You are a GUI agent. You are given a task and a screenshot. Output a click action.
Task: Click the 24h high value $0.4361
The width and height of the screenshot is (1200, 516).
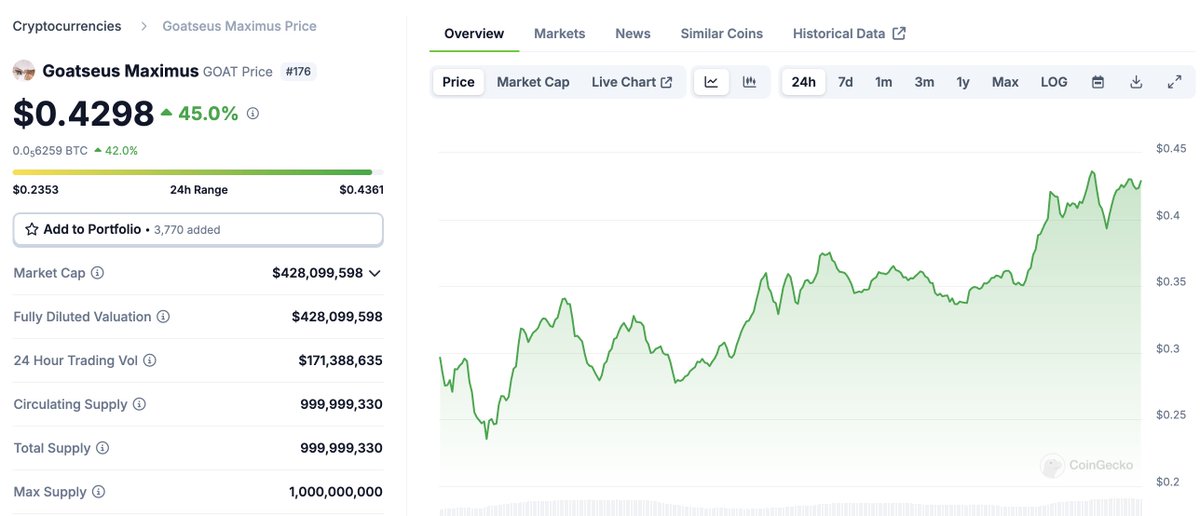pyautogui.click(x=361, y=190)
